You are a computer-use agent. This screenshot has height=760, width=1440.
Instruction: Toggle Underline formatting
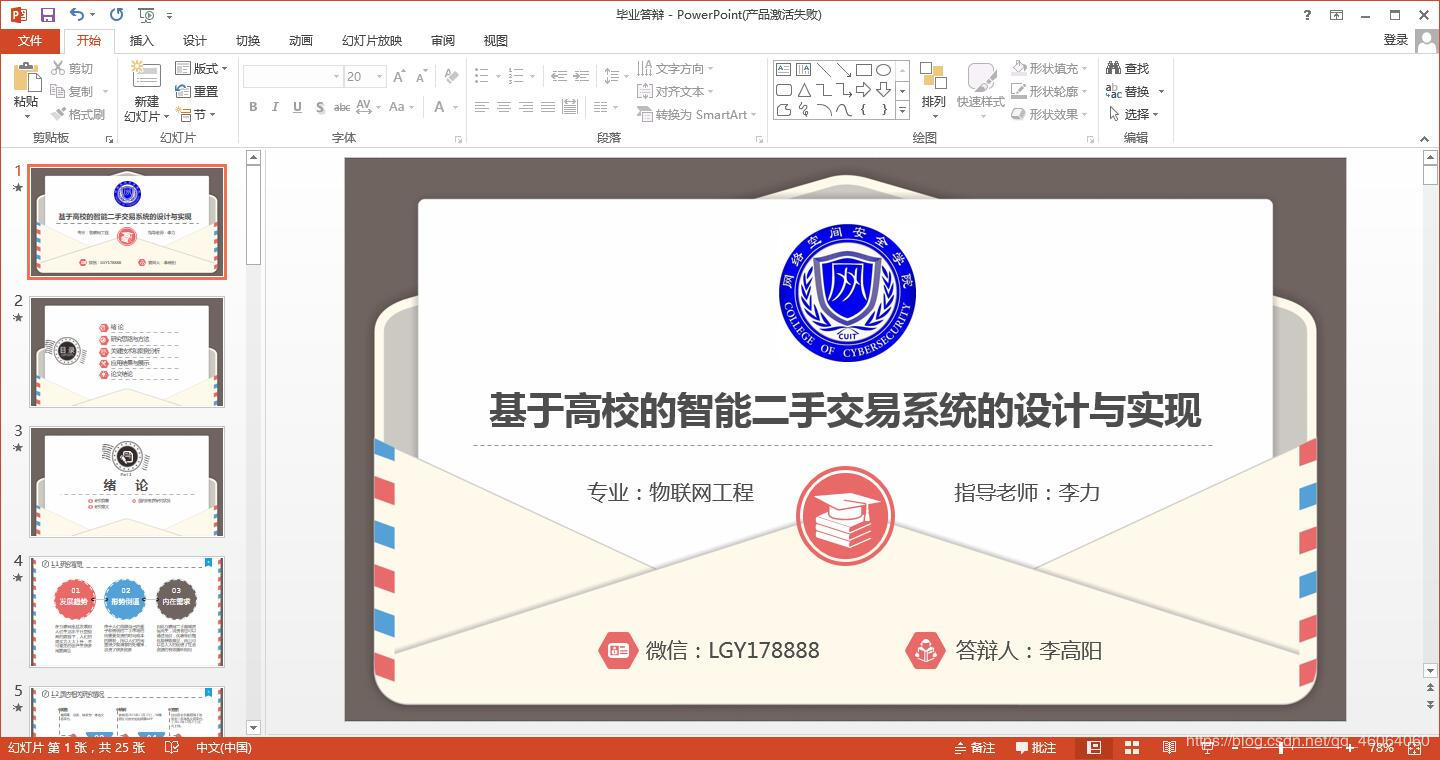tap(297, 107)
